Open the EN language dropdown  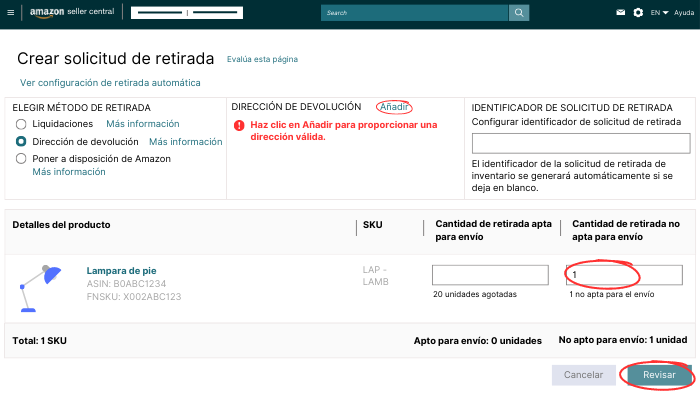[659, 12]
